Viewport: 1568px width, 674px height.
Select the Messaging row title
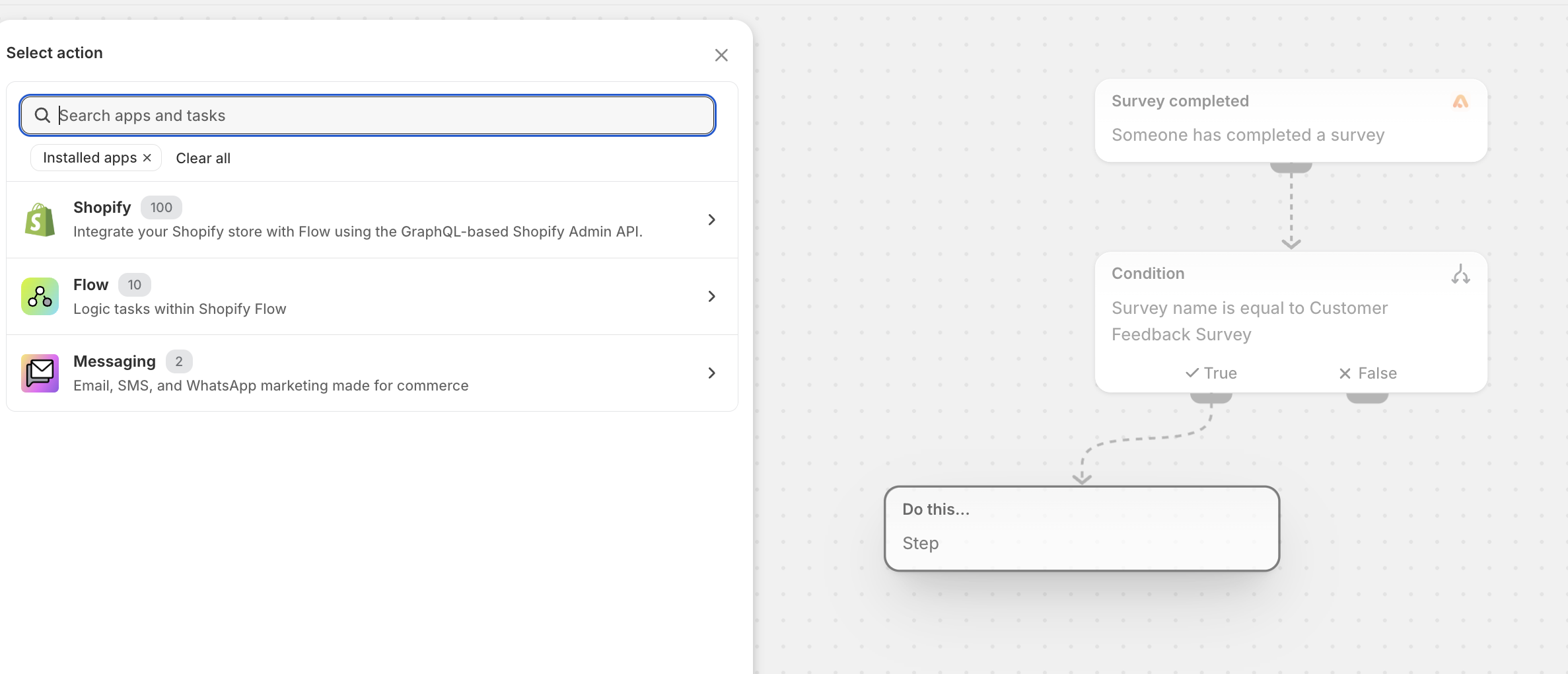tap(114, 361)
